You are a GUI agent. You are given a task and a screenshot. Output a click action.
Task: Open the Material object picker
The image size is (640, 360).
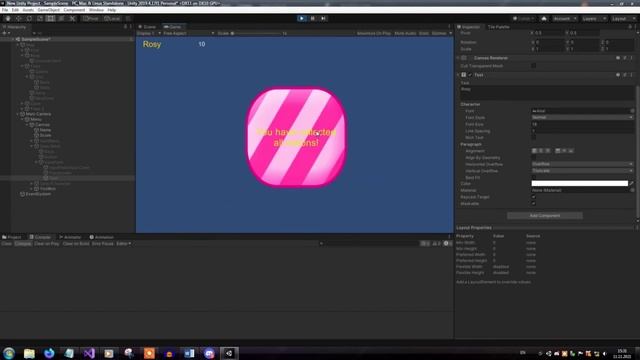click(x=632, y=190)
